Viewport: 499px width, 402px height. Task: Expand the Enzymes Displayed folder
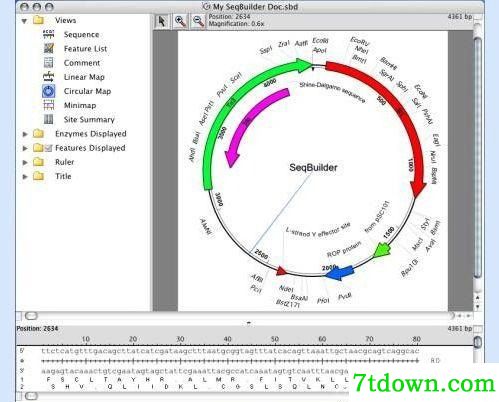coord(25,134)
